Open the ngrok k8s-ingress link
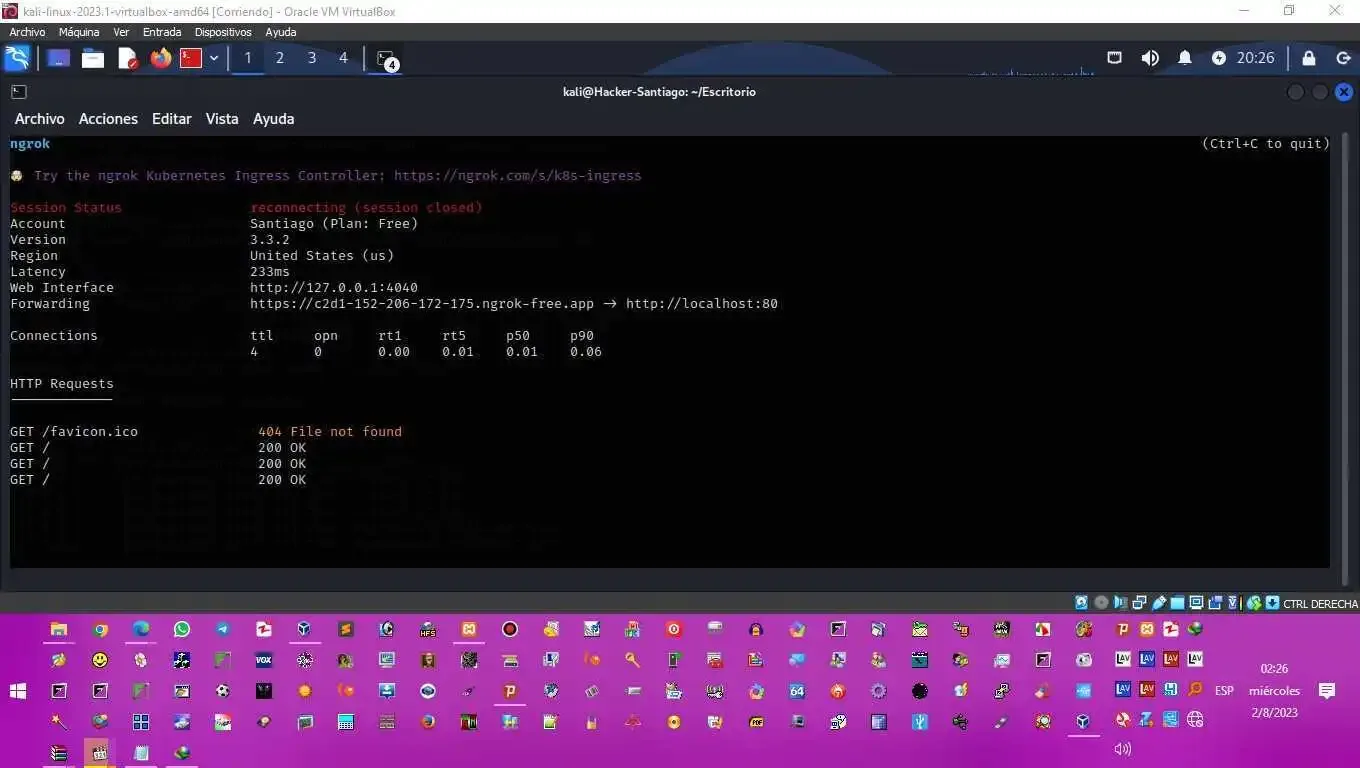This screenshot has width=1360, height=768. point(517,175)
